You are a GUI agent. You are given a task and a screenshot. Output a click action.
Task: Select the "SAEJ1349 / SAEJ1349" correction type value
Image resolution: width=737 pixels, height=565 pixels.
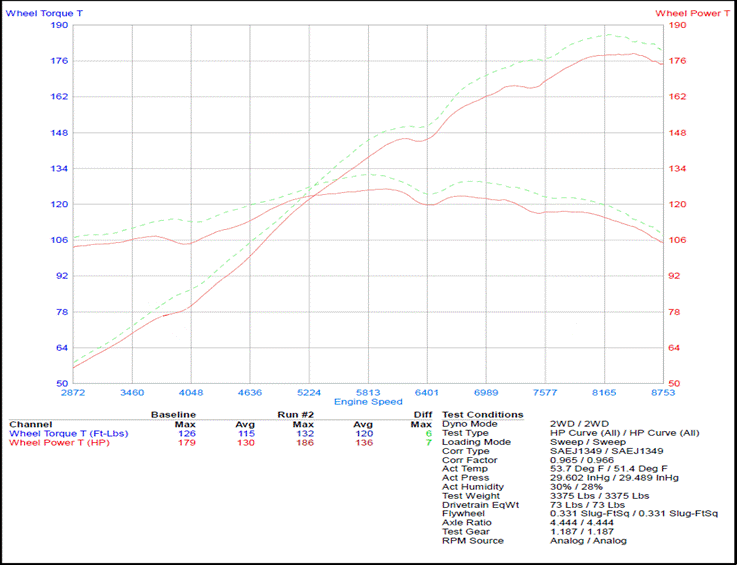(606, 451)
